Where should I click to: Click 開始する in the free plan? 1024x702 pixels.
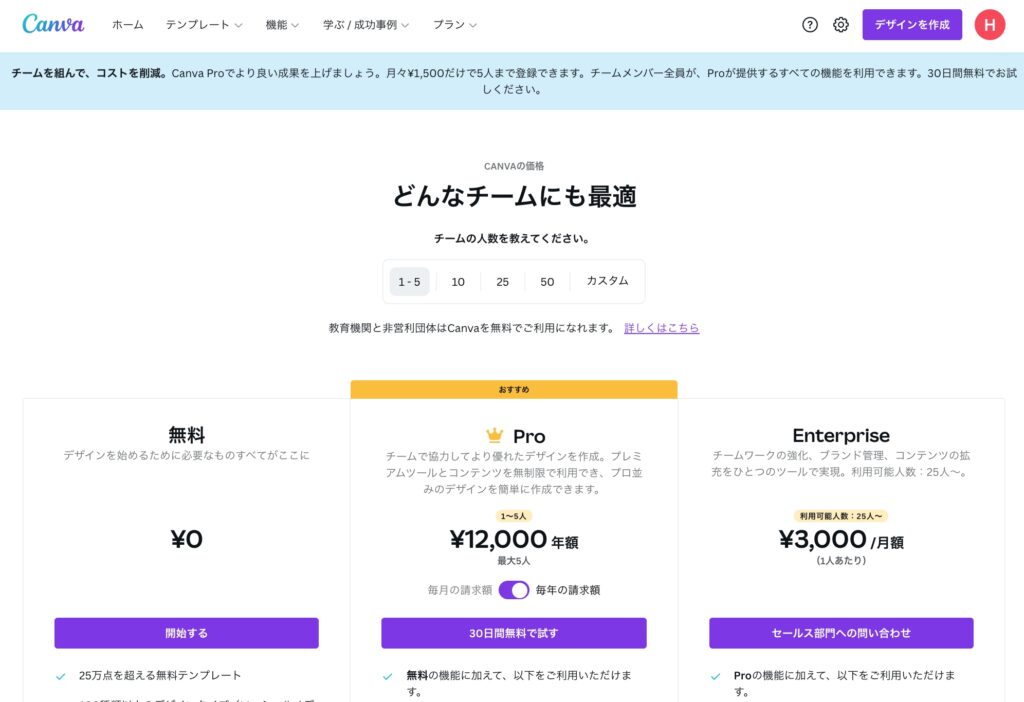coord(187,633)
